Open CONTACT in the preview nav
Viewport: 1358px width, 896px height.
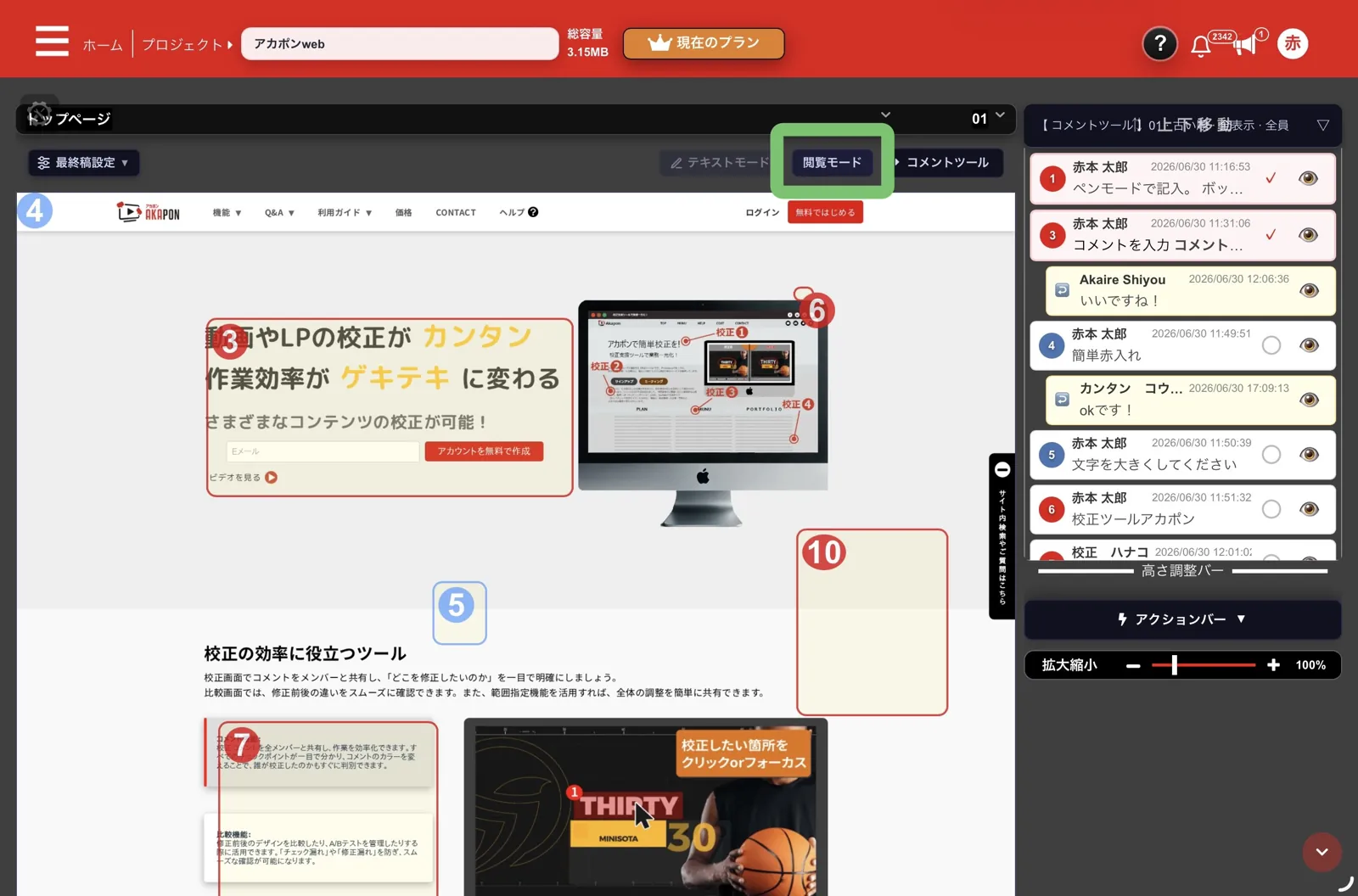456,213
